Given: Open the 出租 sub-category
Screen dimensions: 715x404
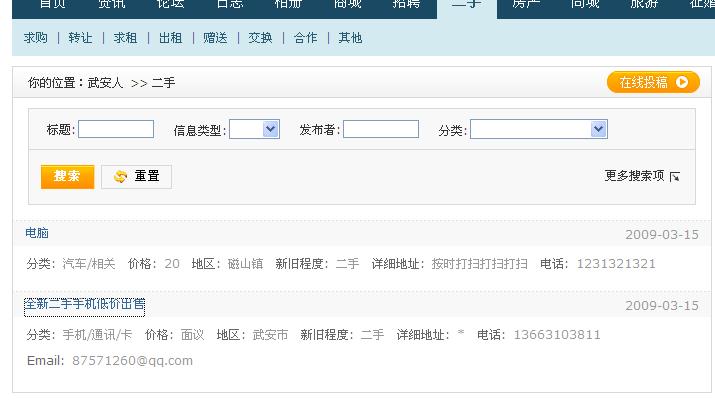Looking at the screenshot, I should 171,38.
